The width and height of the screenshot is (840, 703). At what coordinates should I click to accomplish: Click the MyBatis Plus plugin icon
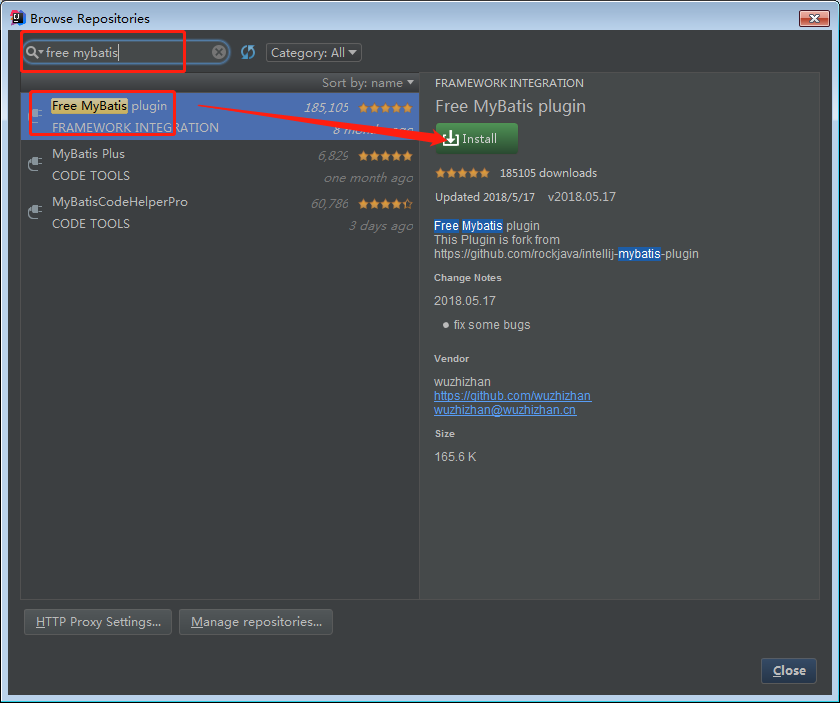pos(35,164)
